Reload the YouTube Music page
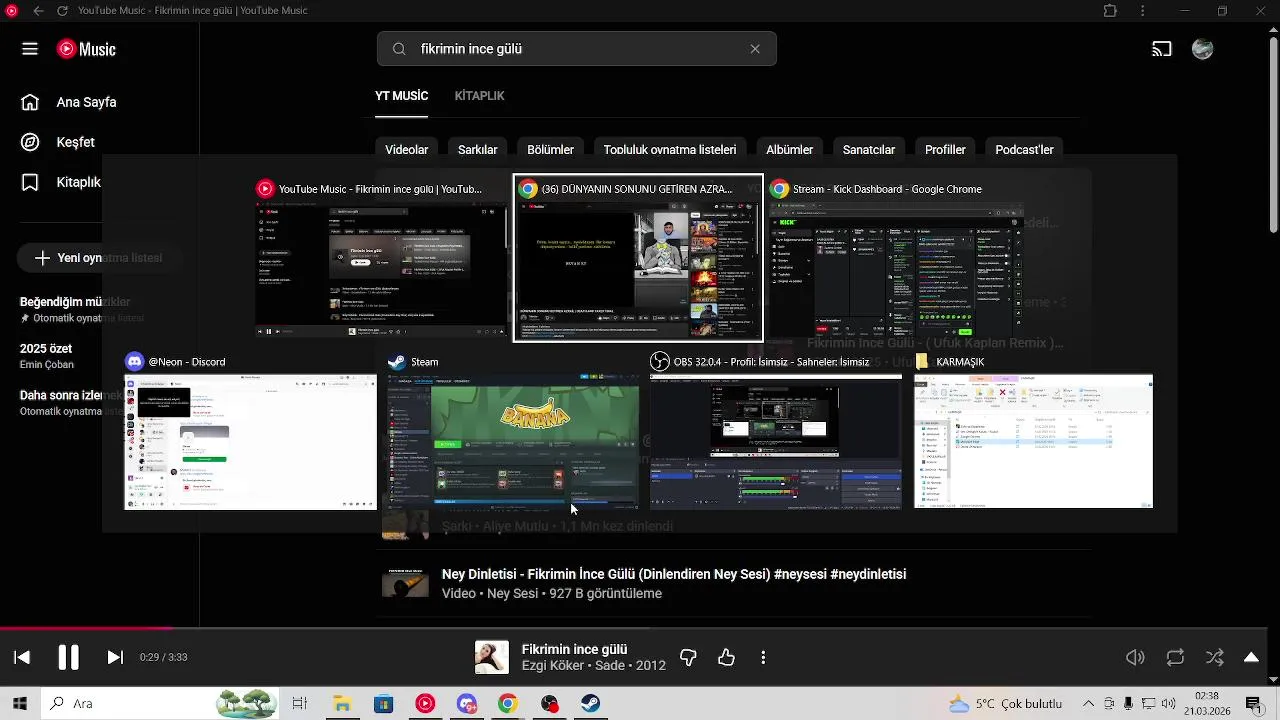Viewport: 1280px width, 720px height. [x=62, y=11]
